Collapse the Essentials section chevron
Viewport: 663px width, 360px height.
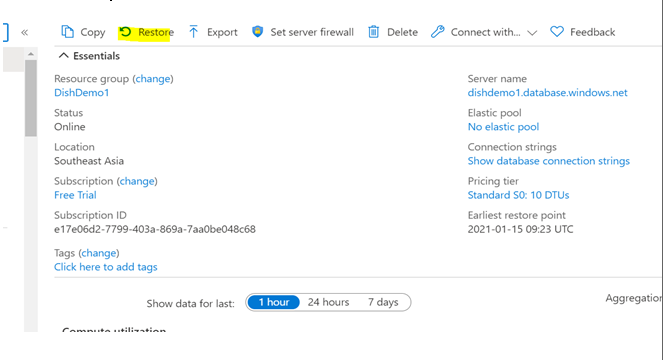pos(63,55)
